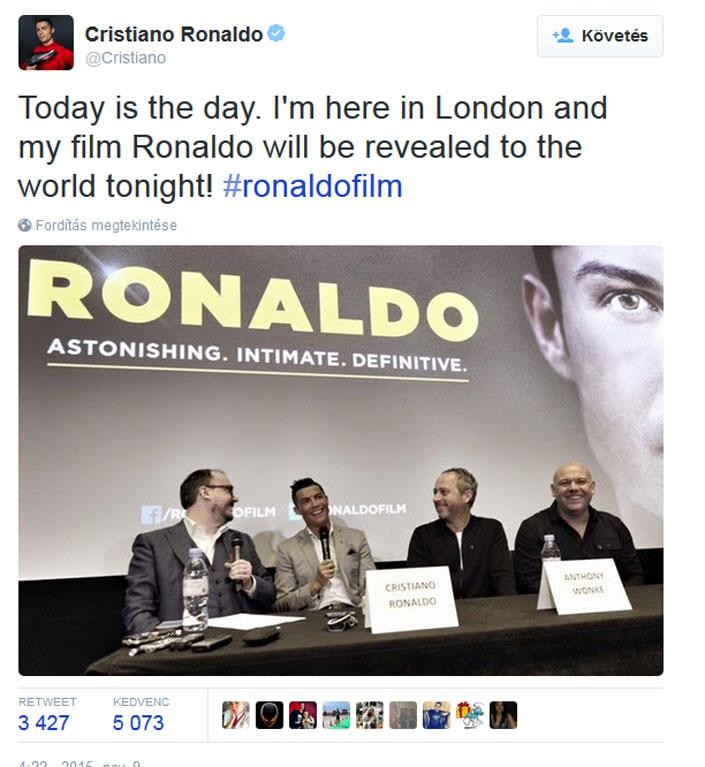Open the black-and-orange circle avatar
Viewport: 705px width, 767px height.
[x=269, y=715]
